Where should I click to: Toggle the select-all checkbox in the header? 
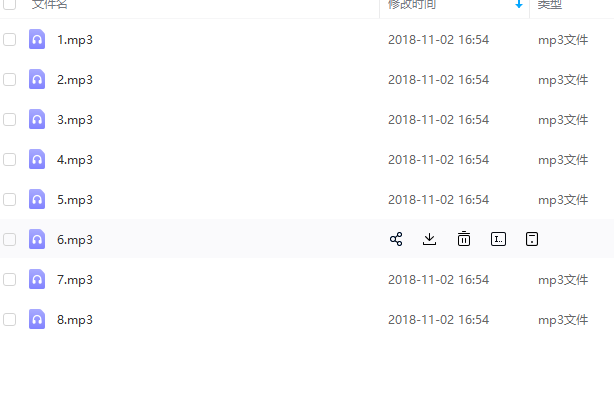(10, 5)
